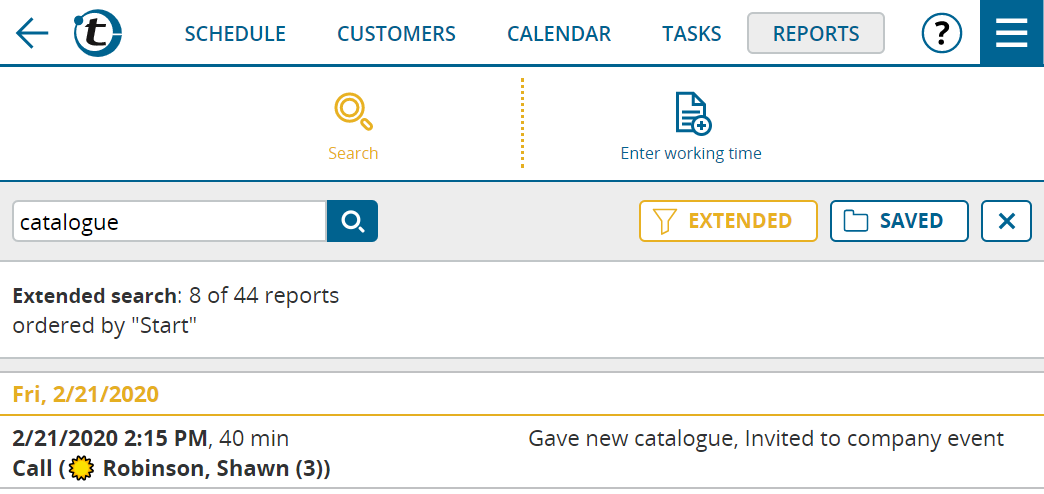Select the Reports tab

click(816, 33)
